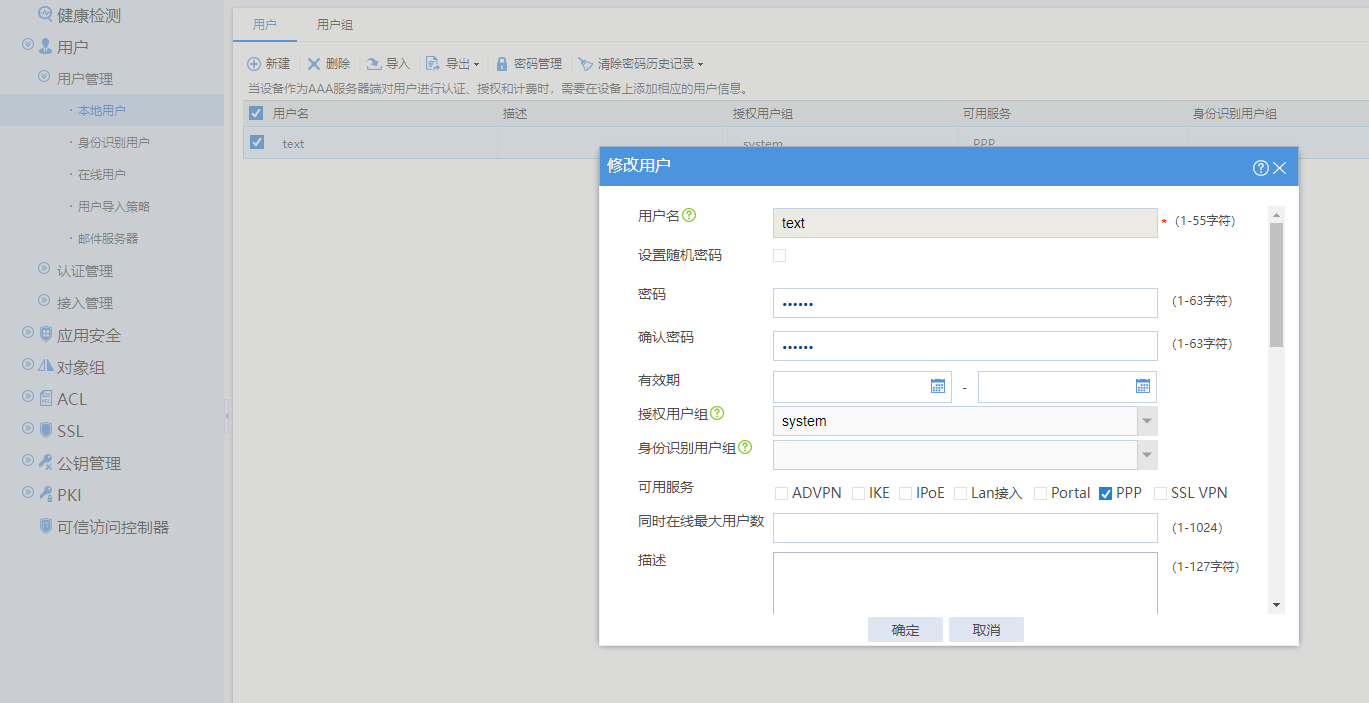Click the help icon beside 身份识别用户组
The image size is (1369, 703).
[x=745, y=447]
